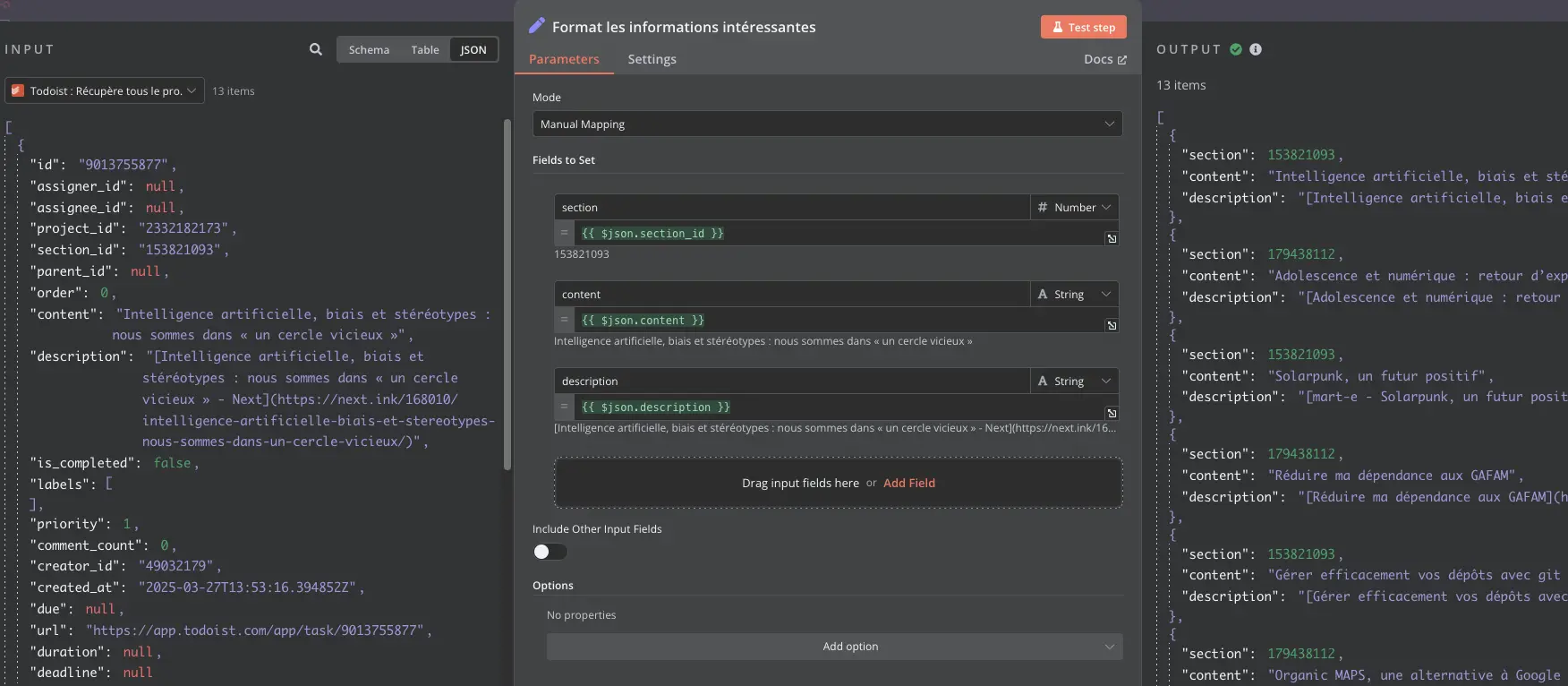
Task: Click the 153821093 preview under section field
Action: tap(581, 254)
